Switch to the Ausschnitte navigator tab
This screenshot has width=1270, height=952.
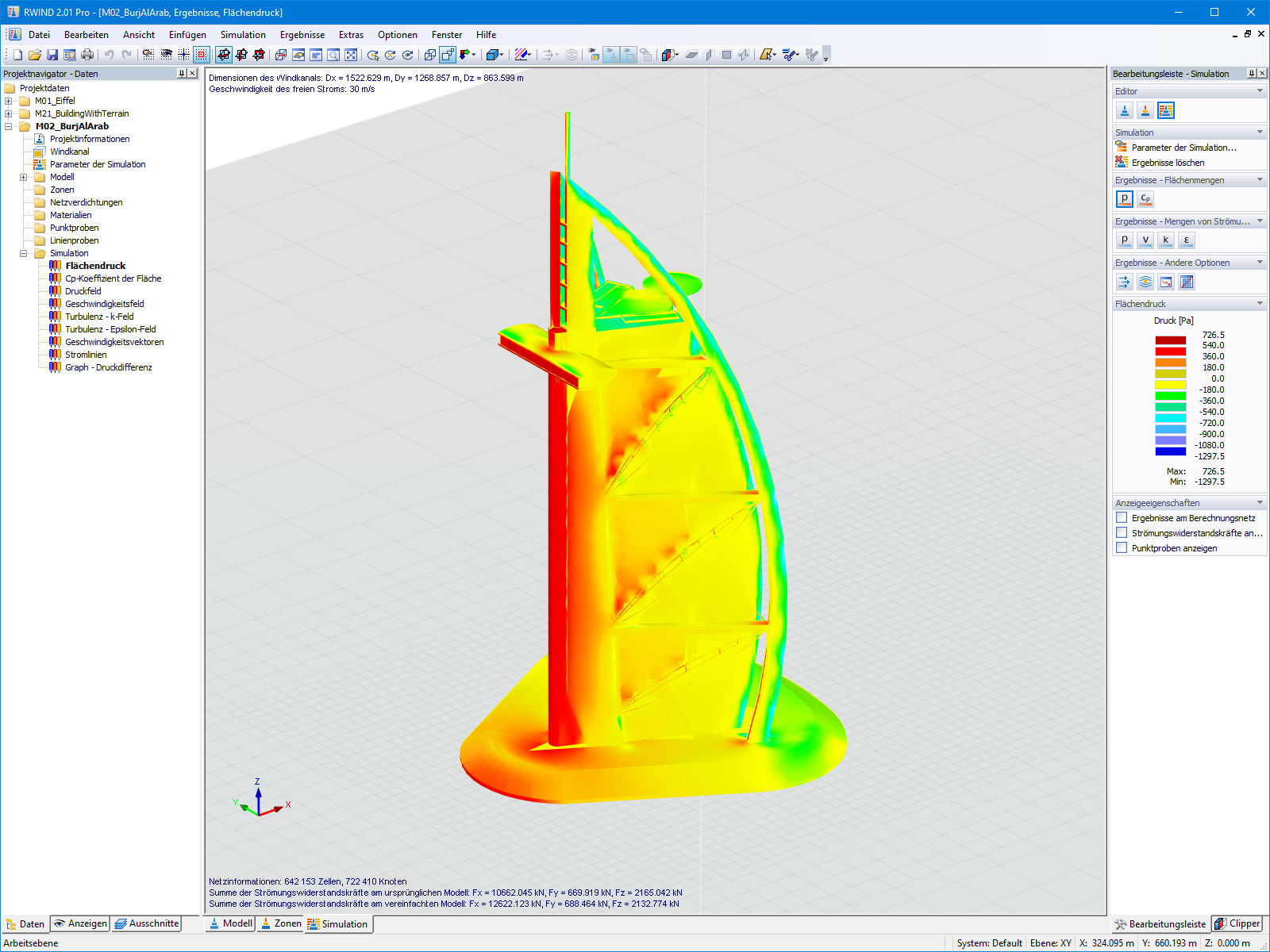(x=147, y=923)
